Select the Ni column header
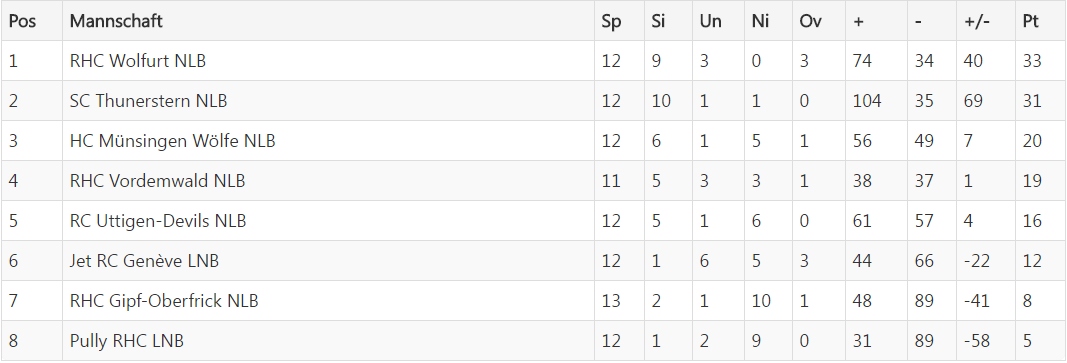The height and width of the screenshot is (363, 1067). (760, 21)
